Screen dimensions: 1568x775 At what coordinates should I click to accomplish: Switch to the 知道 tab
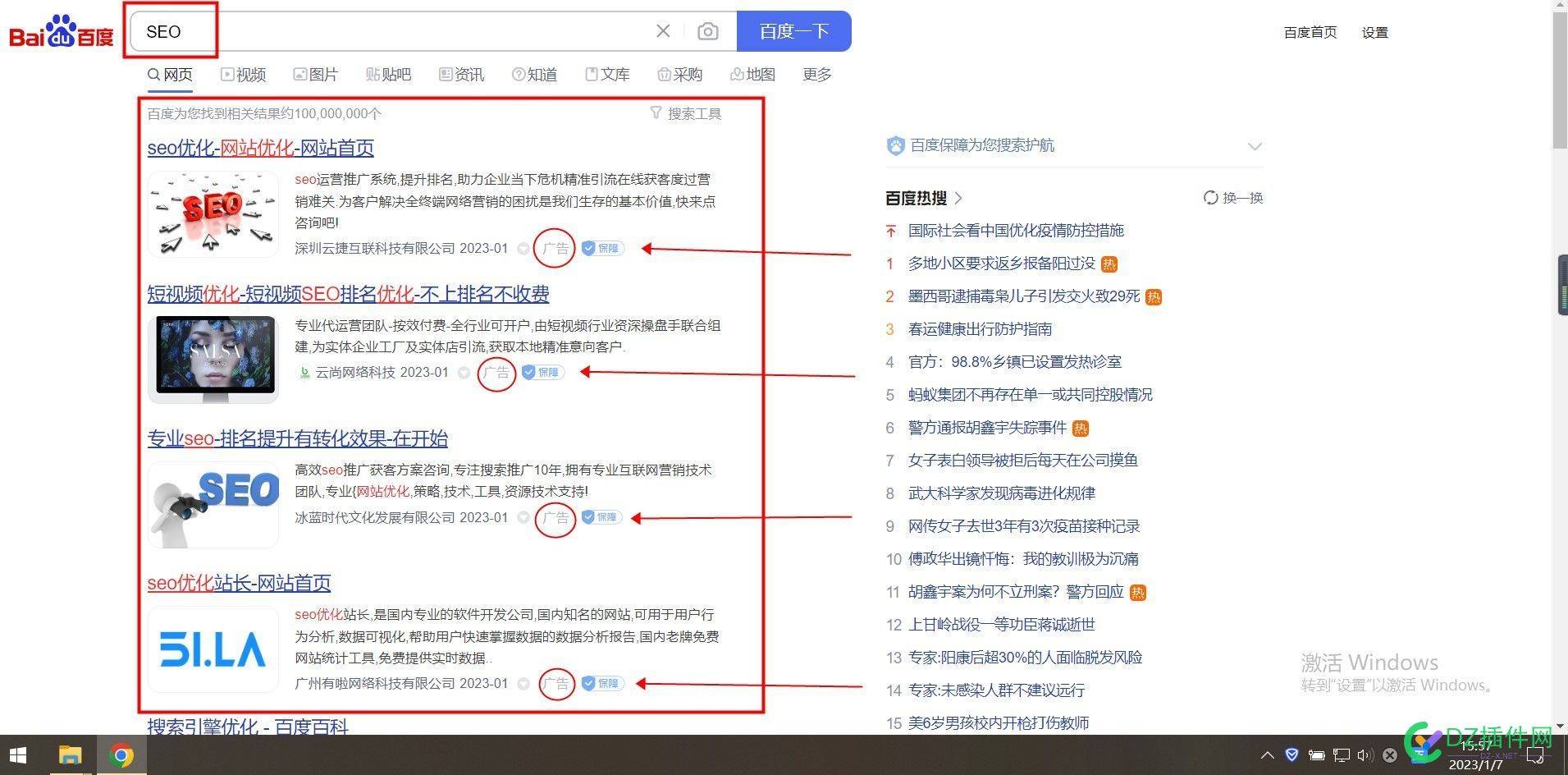pyautogui.click(x=534, y=75)
